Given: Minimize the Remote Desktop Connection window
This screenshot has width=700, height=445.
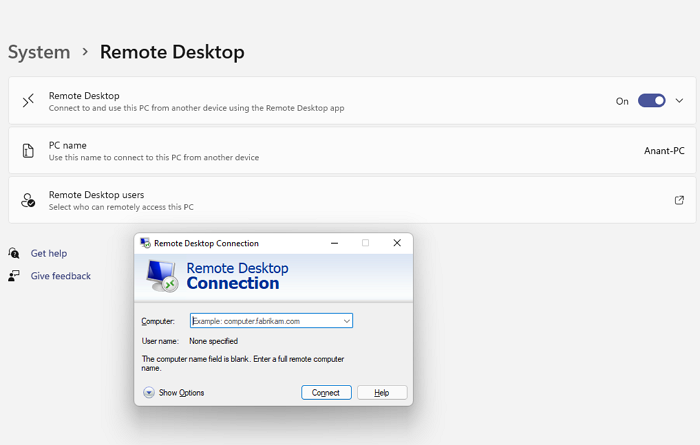Looking at the screenshot, I should coord(334,243).
